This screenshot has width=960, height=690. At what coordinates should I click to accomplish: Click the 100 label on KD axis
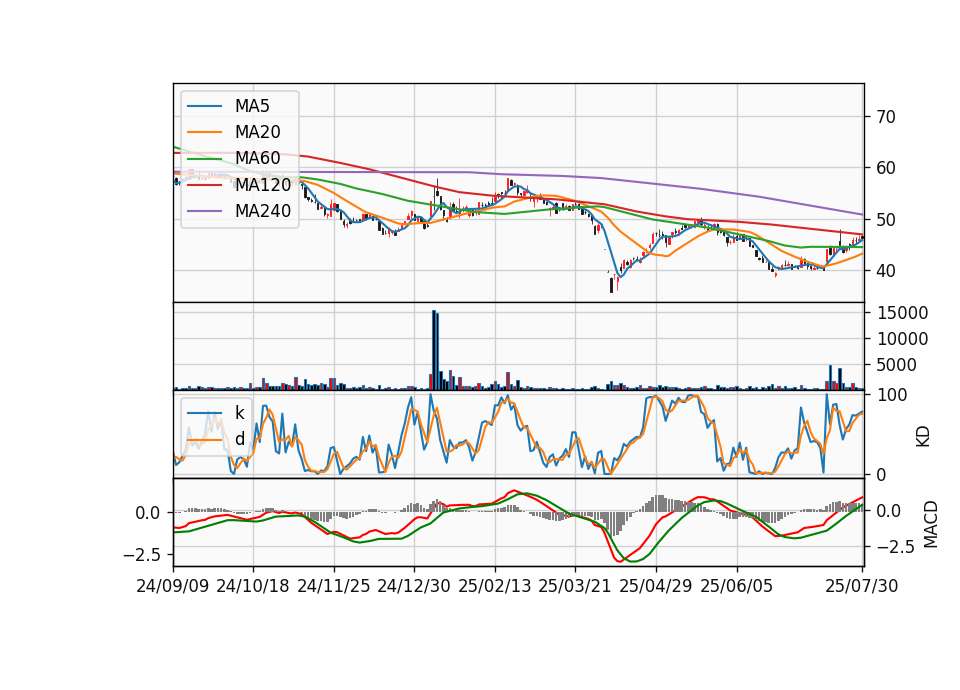[892, 395]
